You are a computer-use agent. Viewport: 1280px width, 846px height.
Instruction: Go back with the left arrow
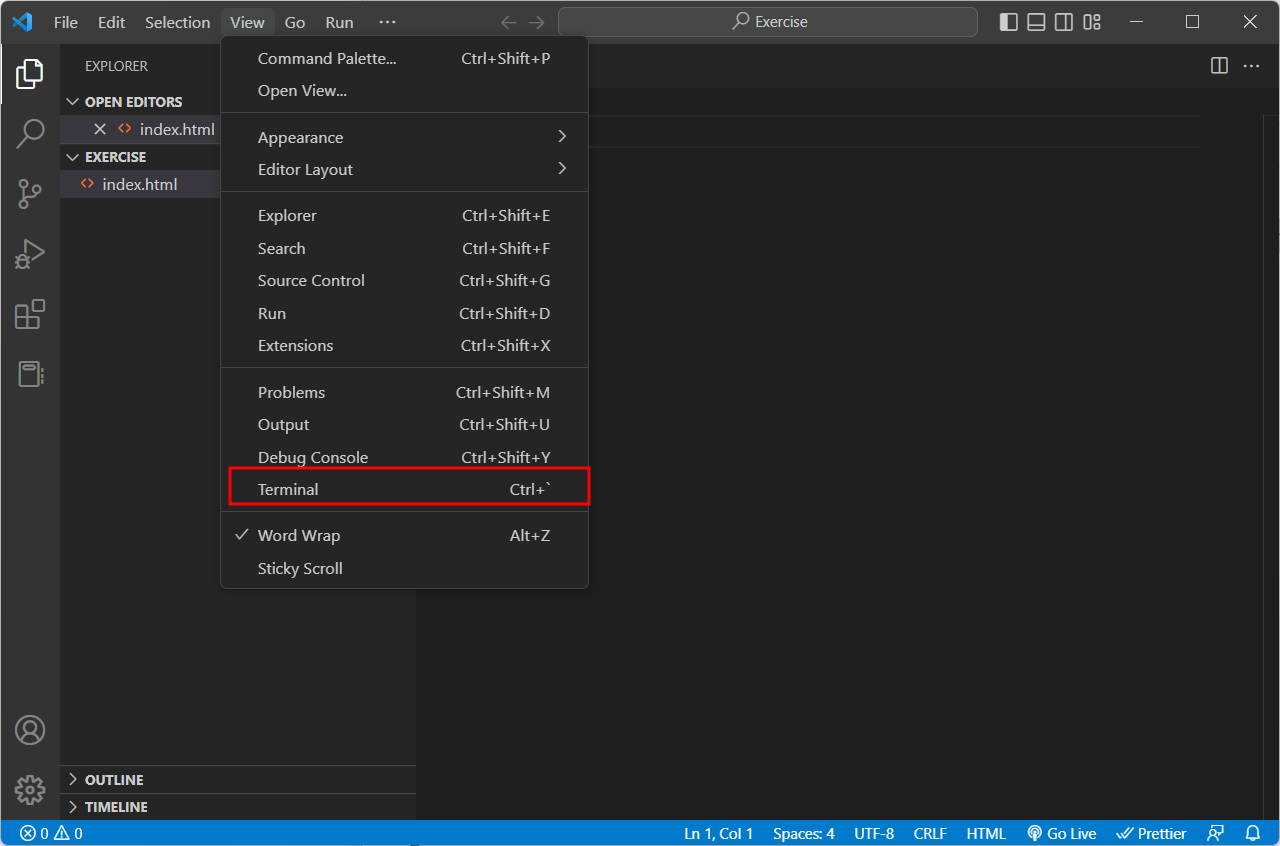pyautogui.click(x=509, y=22)
